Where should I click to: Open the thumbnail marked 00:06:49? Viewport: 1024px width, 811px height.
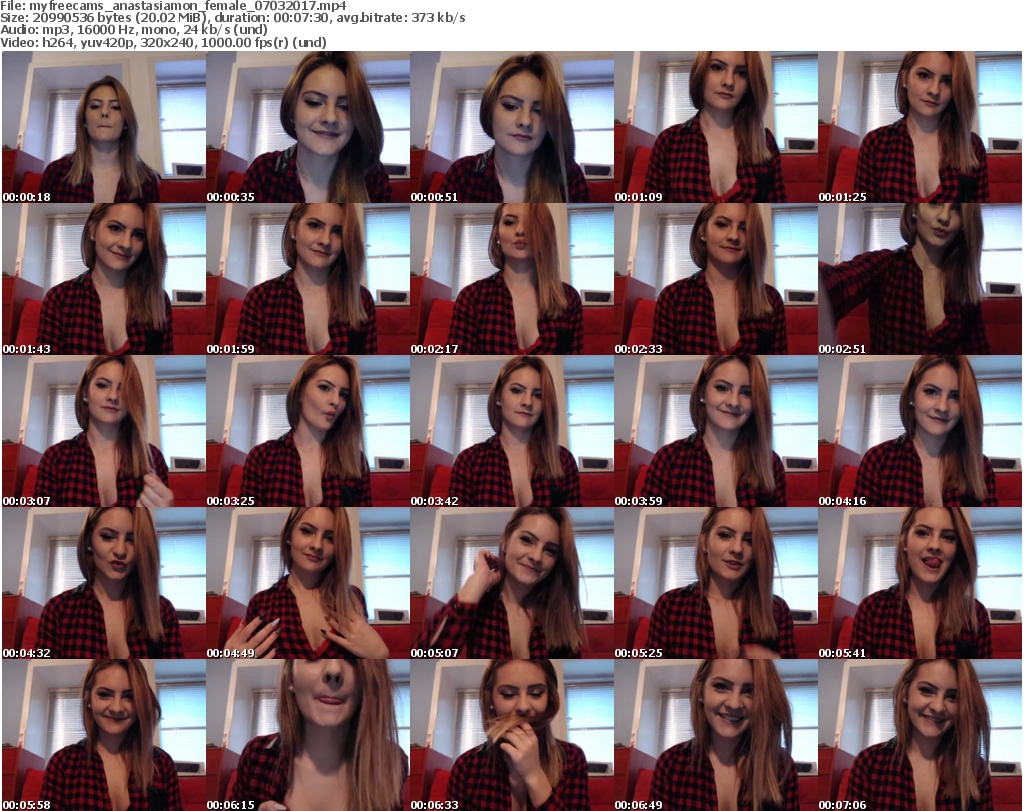click(716, 735)
